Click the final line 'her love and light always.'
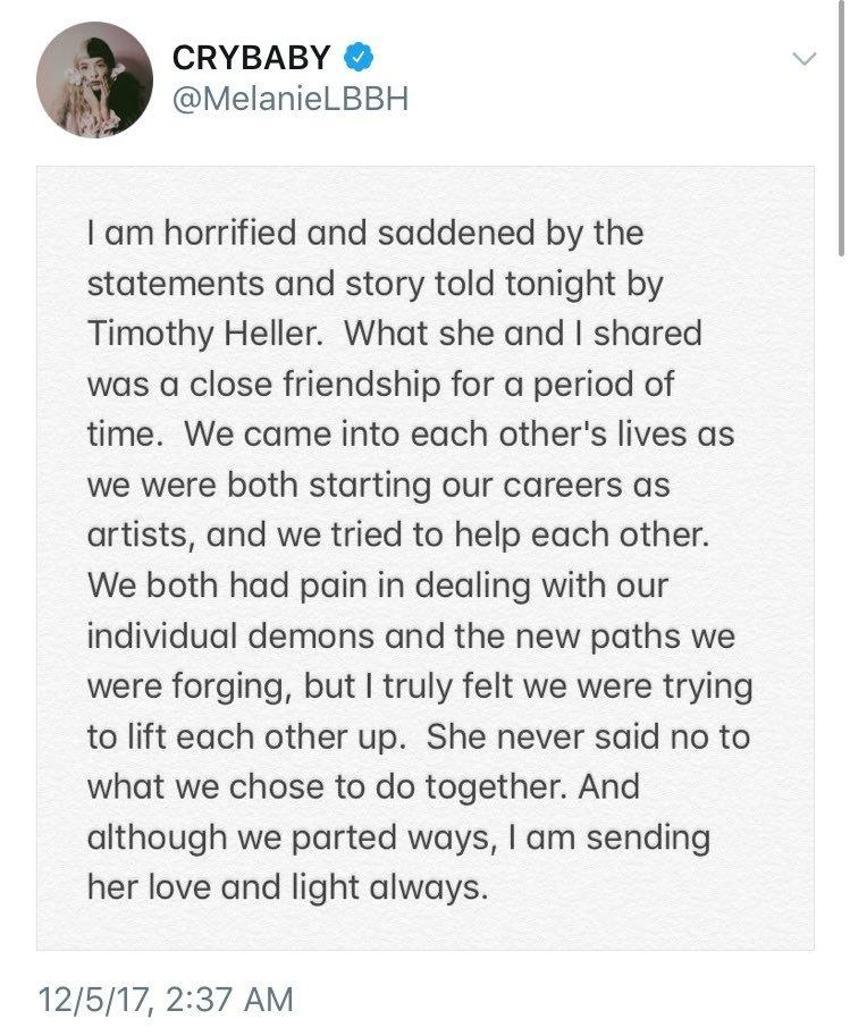 click(x=288, y=887)
